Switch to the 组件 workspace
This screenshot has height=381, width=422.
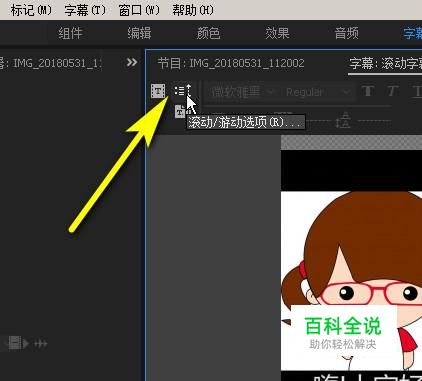(x=70, y=33)
